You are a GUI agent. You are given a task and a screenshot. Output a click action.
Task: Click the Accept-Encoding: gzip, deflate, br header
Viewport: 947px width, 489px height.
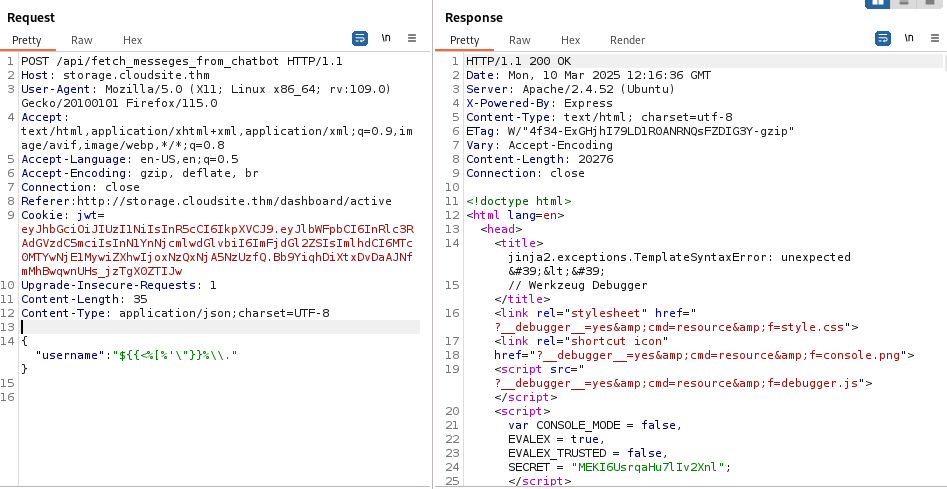point(140,173)
